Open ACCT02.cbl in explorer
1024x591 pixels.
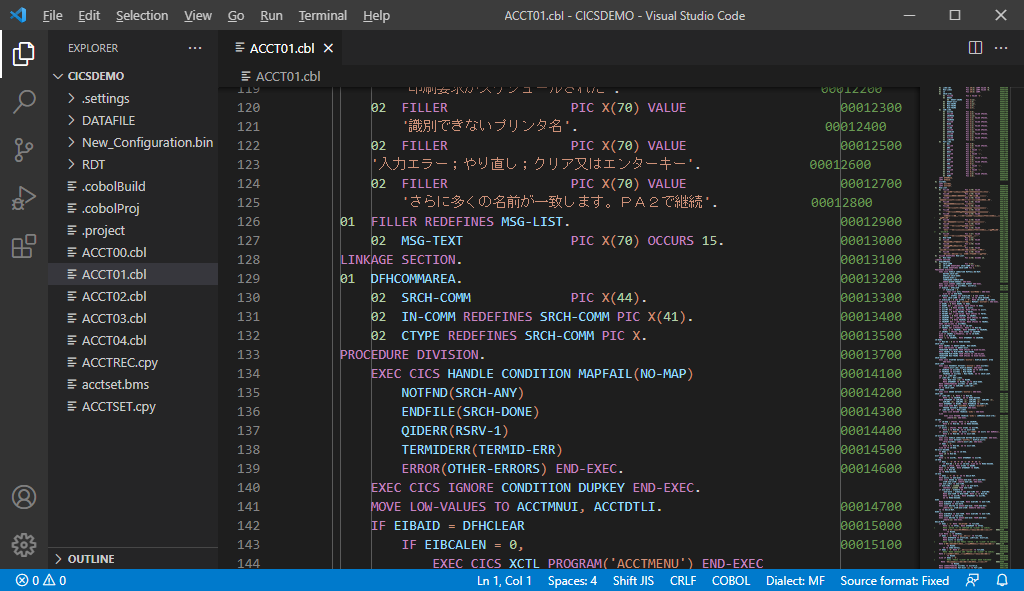[114, 296]
